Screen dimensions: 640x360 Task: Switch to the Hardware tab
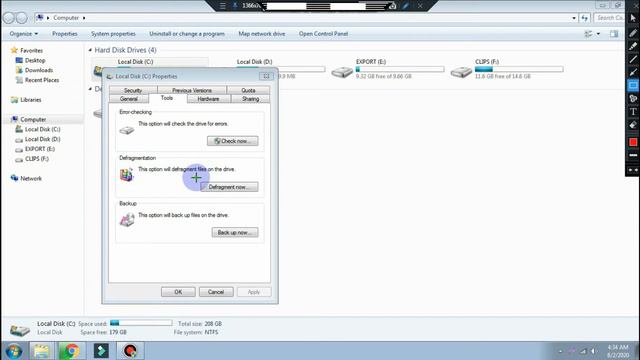click(x=208, y=99)
